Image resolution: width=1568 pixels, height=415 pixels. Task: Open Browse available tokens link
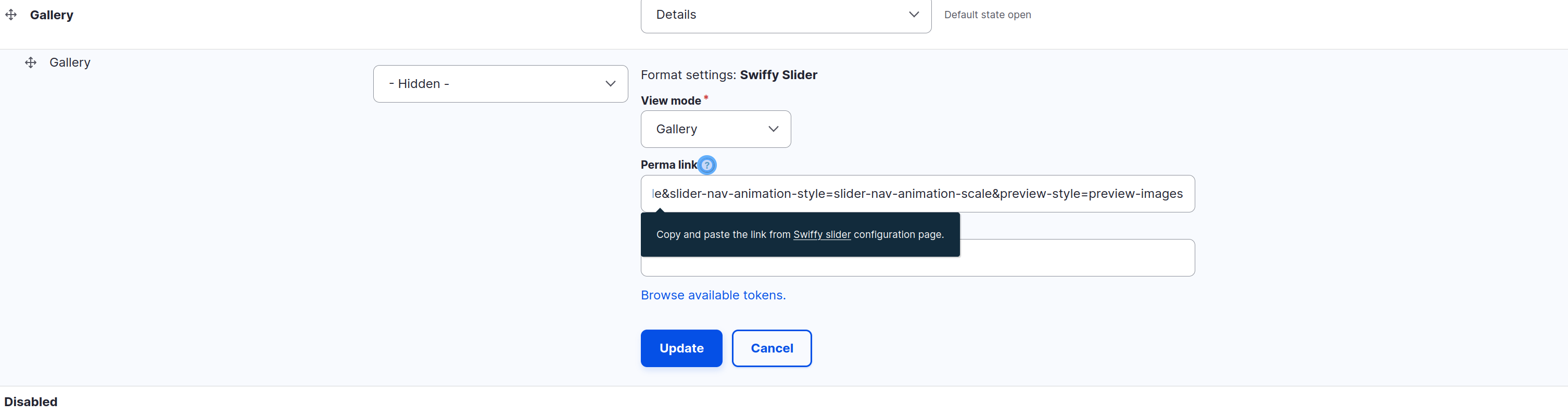click(713, 295)
